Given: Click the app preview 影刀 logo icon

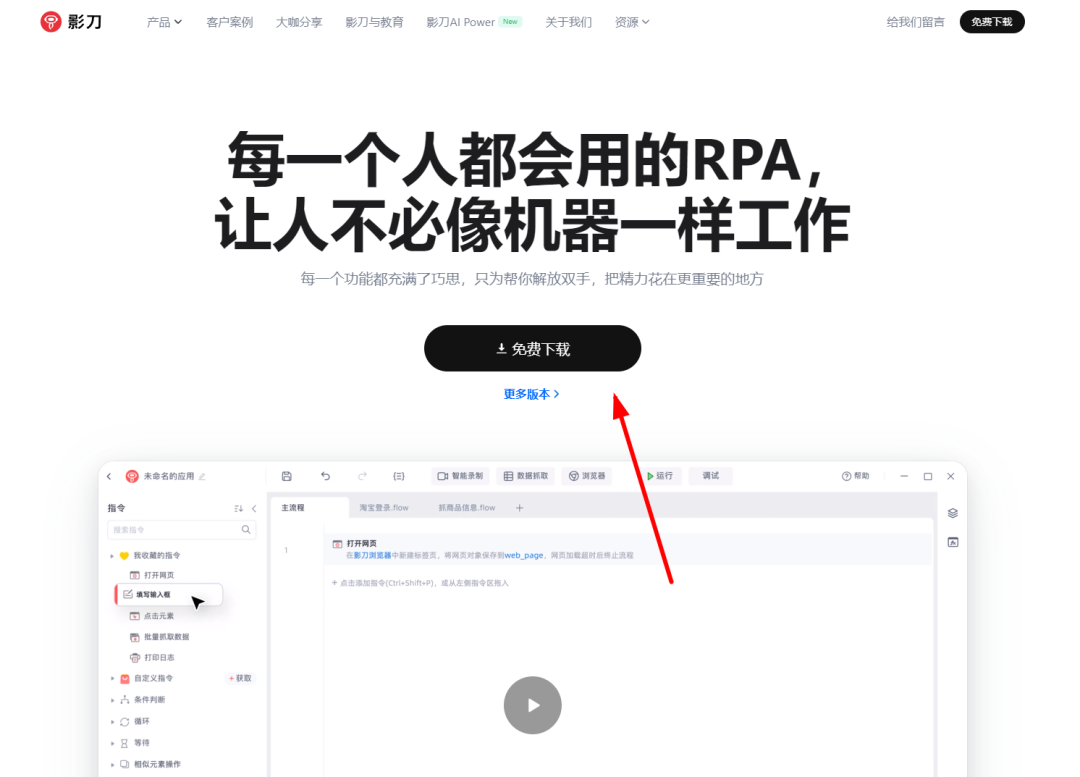Looking at the screenshot, I should (x=132, y=476).
